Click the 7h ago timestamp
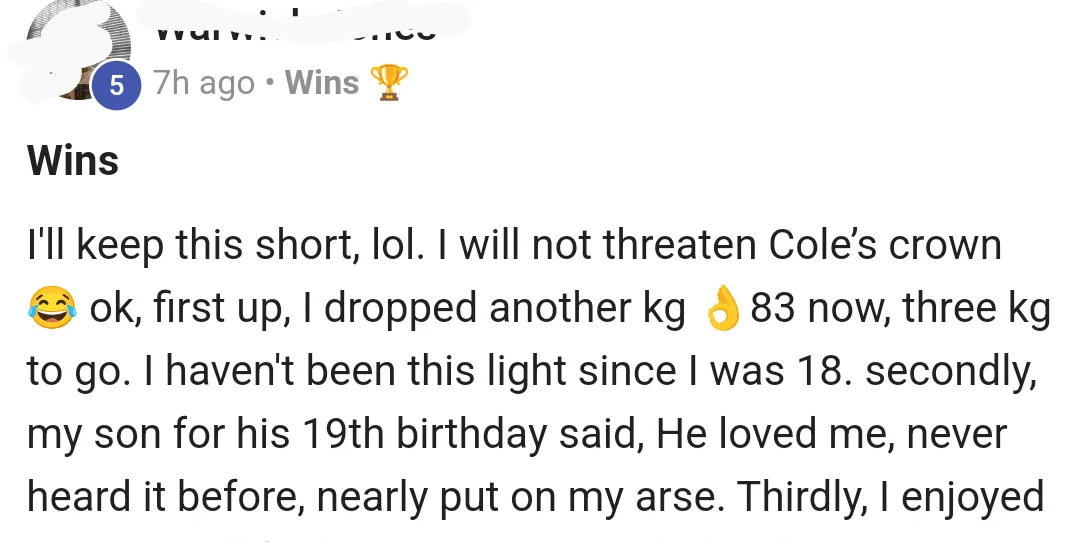The image size is (1080, 542). [204, 83]
